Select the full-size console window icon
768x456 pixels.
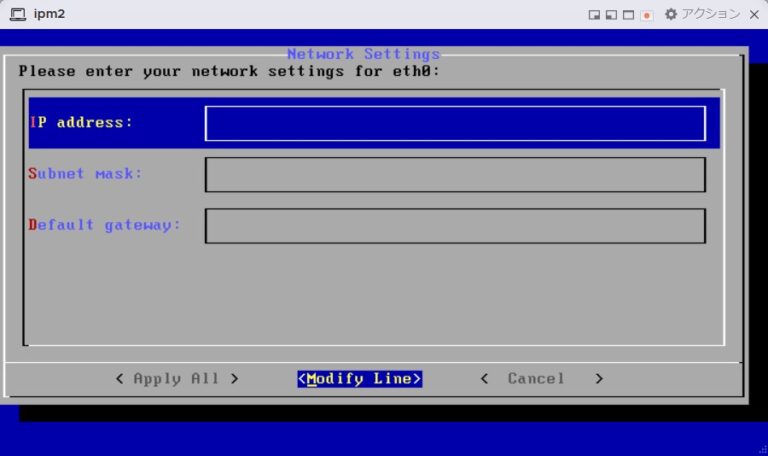[628, 15]
